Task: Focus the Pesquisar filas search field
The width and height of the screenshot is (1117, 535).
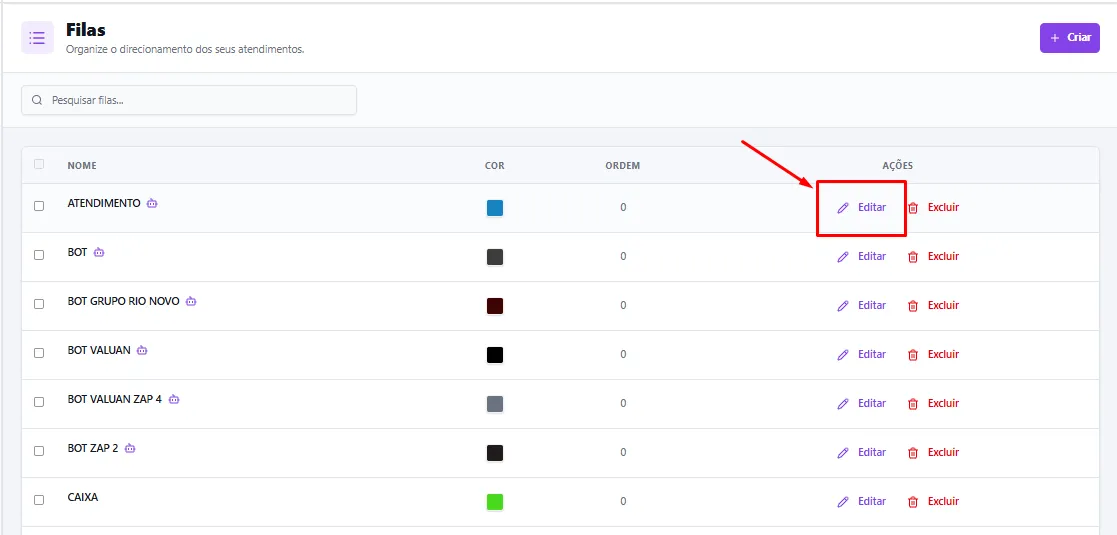Action: 189,100
